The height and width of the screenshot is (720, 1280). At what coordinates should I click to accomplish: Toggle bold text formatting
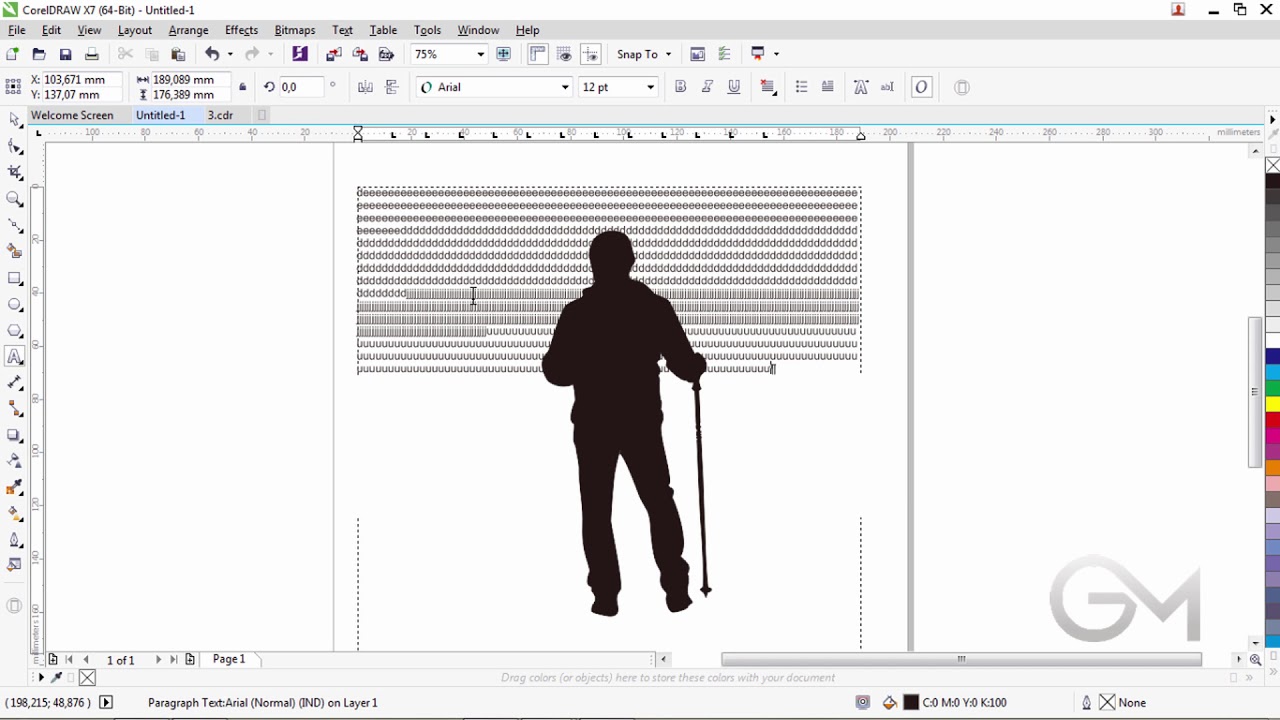tap(681, 87)
